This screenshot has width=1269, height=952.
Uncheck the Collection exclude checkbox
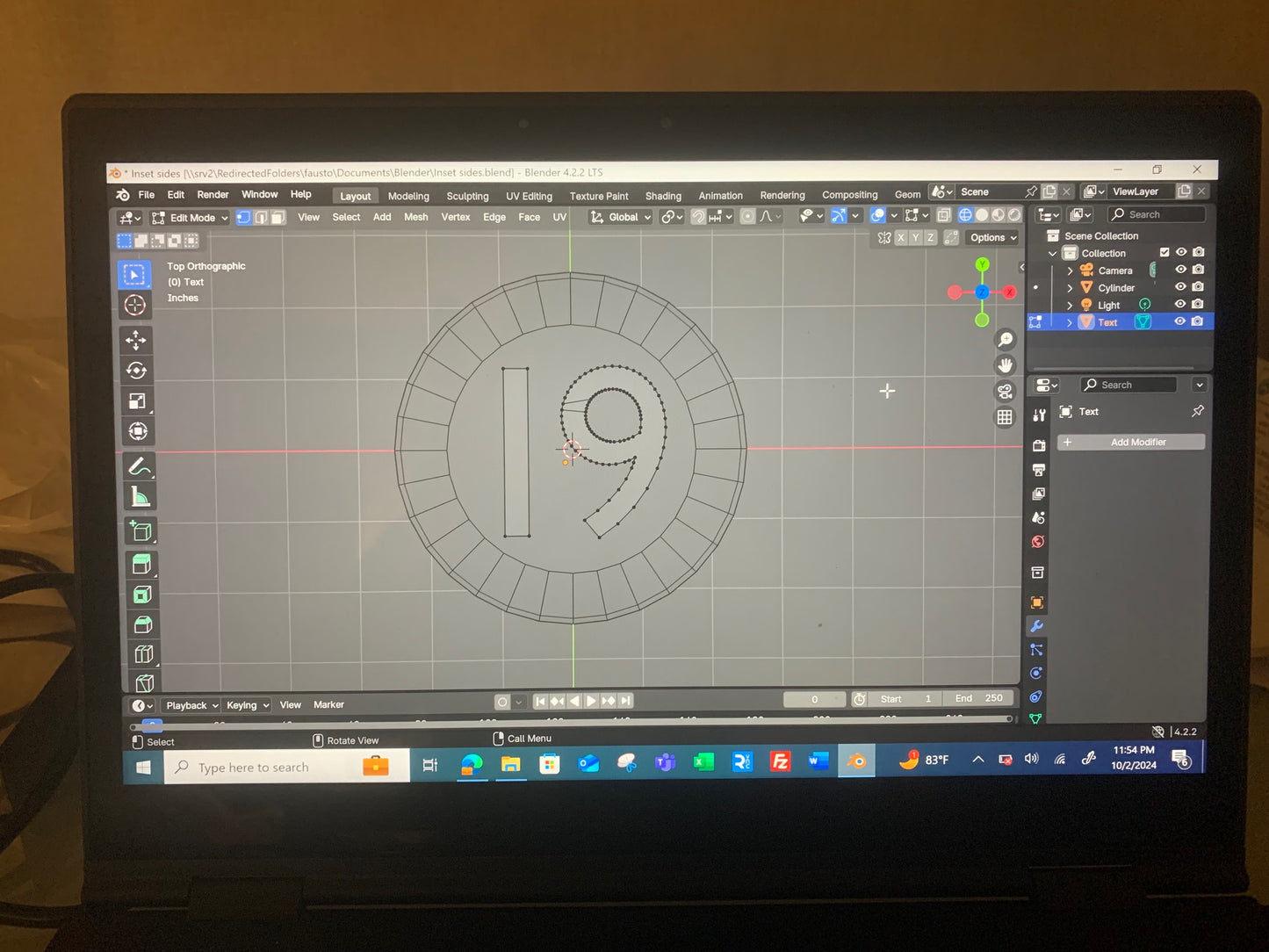tap(1164, 252)
